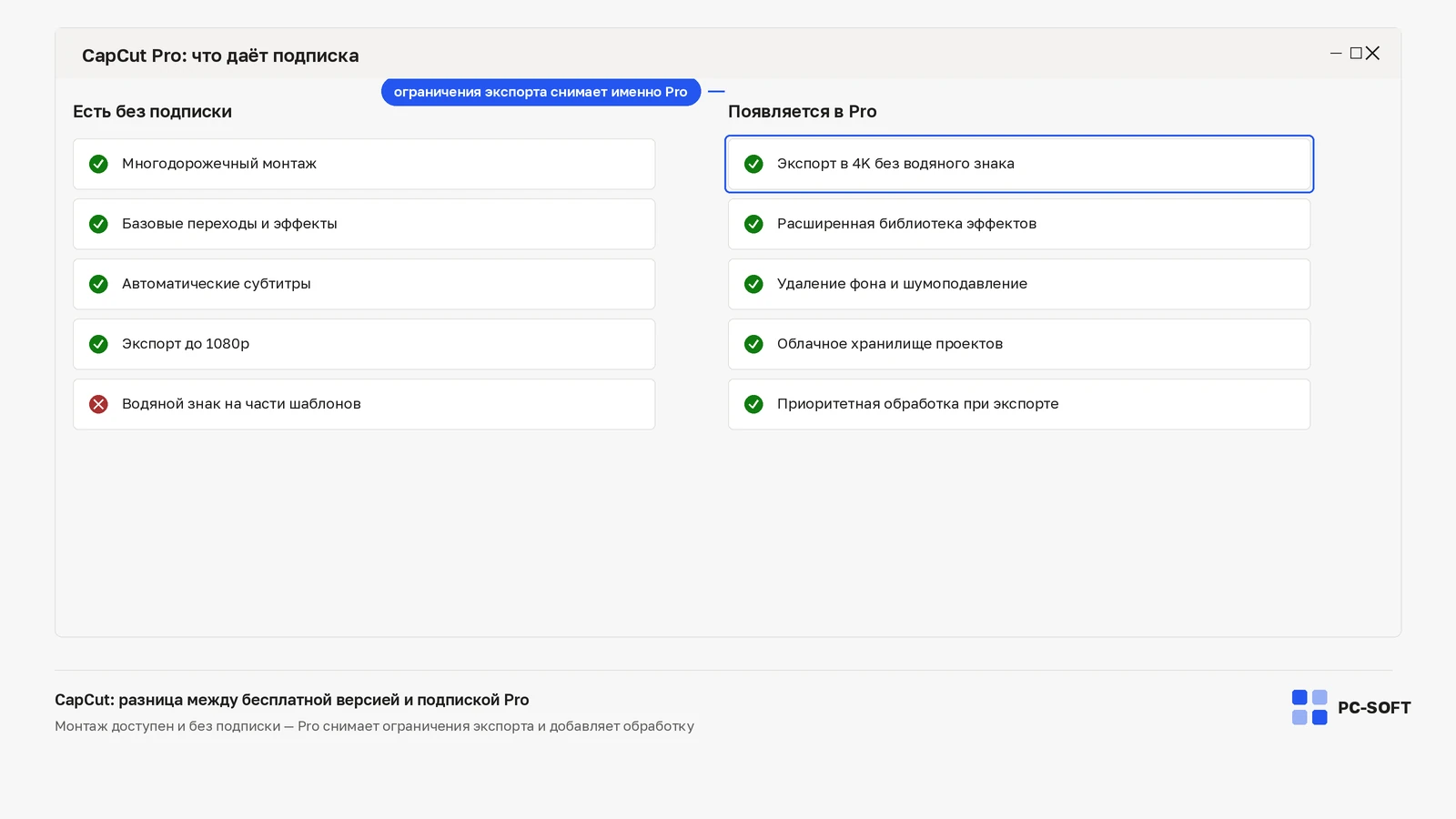Select the Водяной знак на части шаблонов text

(241, 404)
